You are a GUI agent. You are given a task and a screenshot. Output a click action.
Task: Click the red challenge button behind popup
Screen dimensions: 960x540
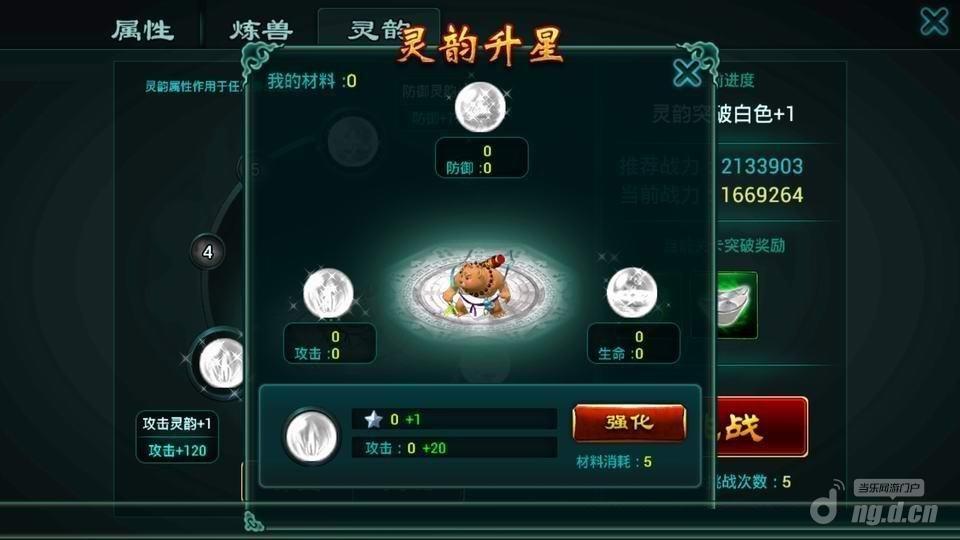pos(761,427)
